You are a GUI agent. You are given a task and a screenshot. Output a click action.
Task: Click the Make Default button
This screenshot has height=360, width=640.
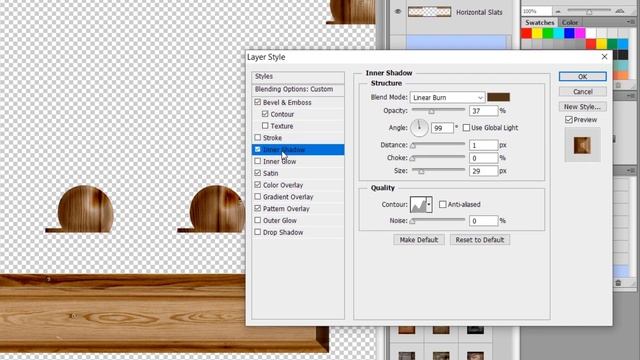(x=419, y=240)
